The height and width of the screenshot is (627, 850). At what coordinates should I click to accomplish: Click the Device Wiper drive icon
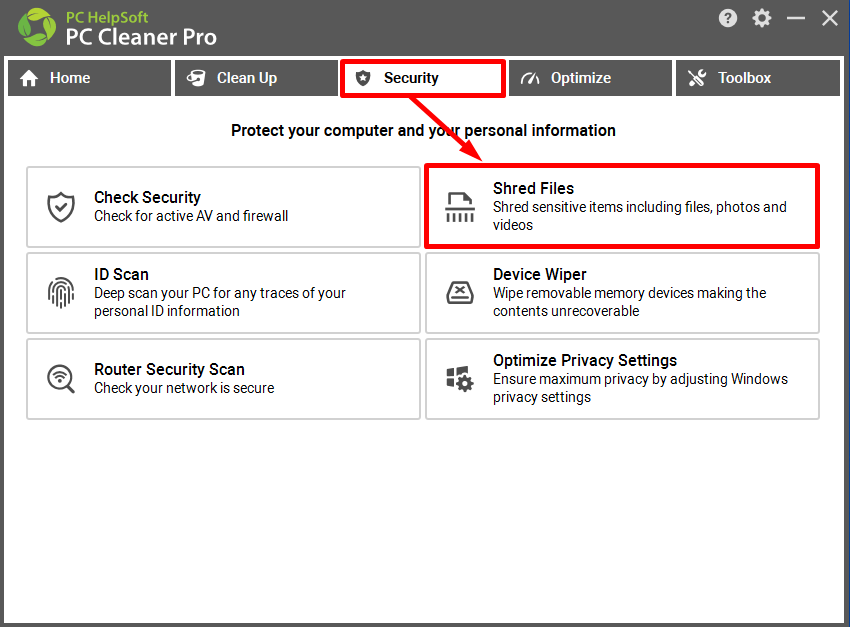[x=460, y=293]
